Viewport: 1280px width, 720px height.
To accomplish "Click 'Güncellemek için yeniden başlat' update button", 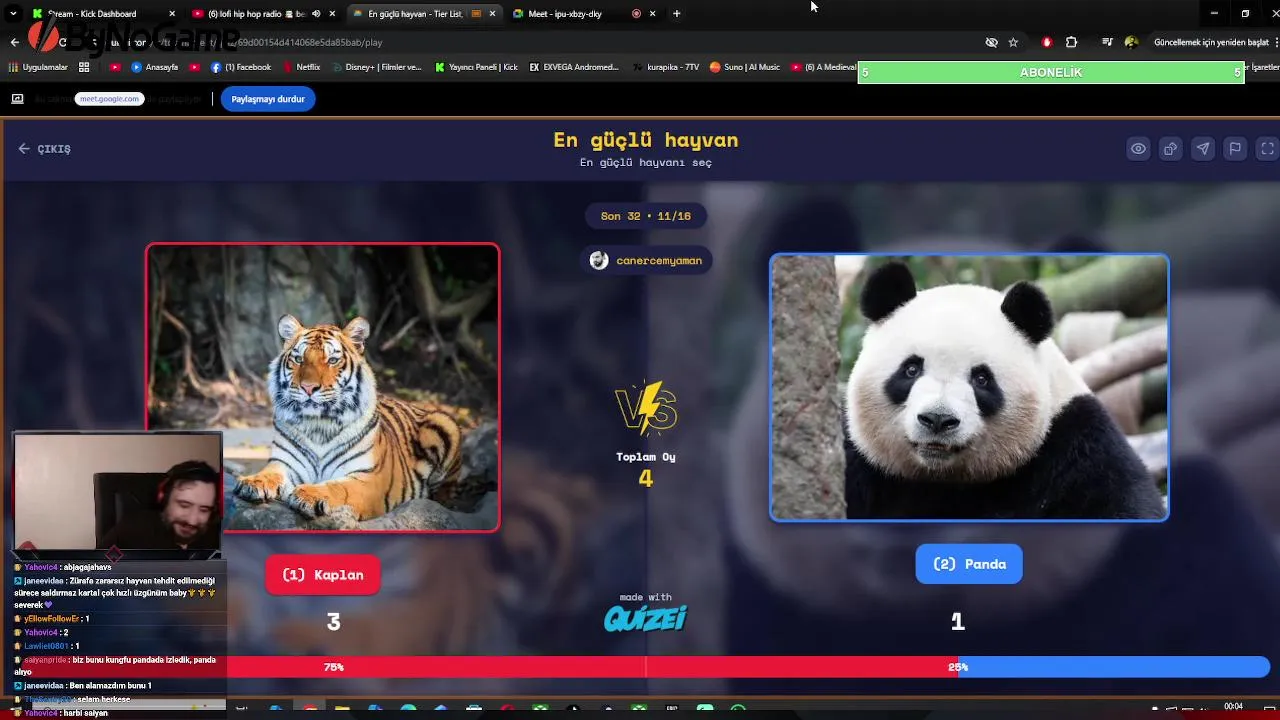I will [x=1210, y=42].
